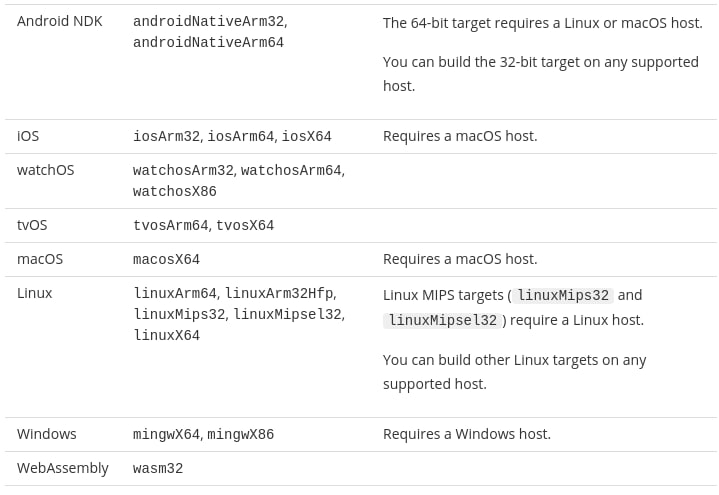Select the linuxArm32Hfp target name

(279, 293)
